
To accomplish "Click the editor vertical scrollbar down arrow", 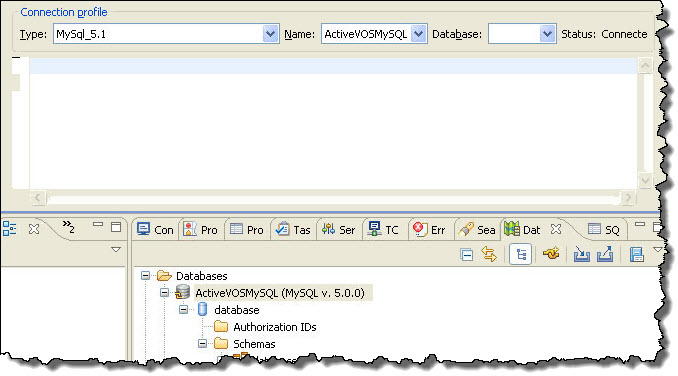I will coord(645,181).
